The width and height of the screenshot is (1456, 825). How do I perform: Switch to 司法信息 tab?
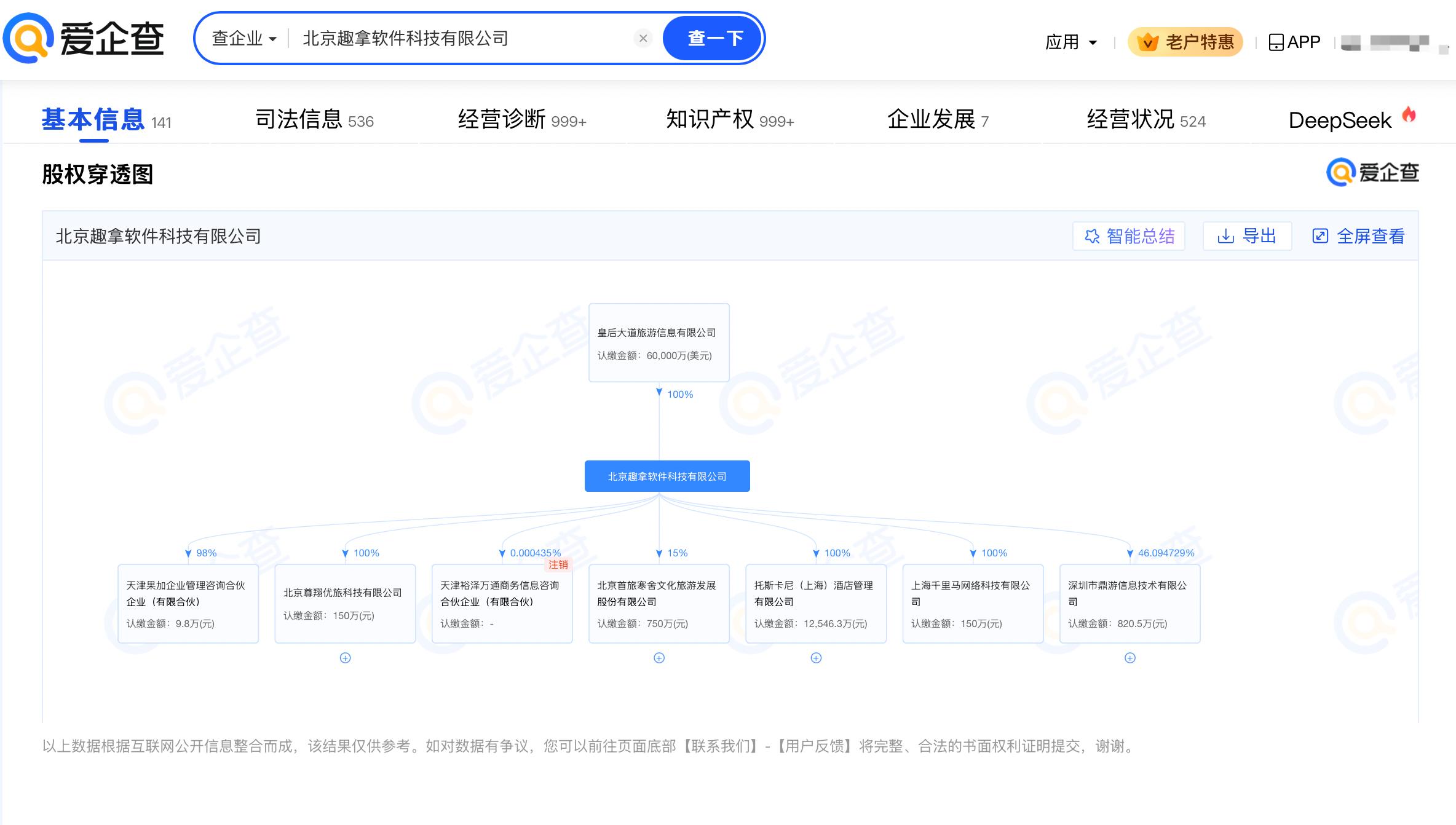tap(314, 119)
